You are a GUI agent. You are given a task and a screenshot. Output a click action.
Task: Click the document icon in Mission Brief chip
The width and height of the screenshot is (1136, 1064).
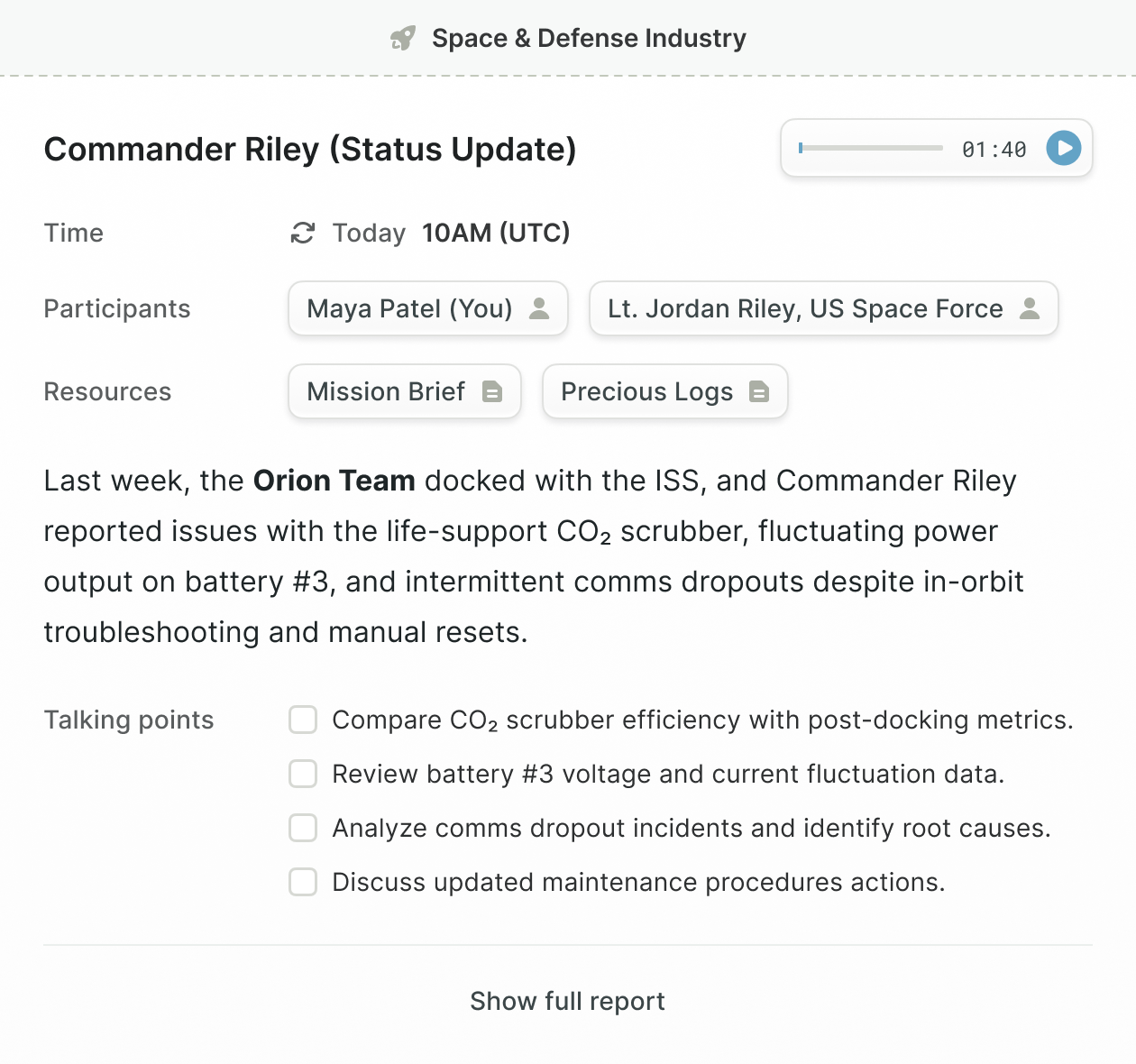[x=492, y=391]
